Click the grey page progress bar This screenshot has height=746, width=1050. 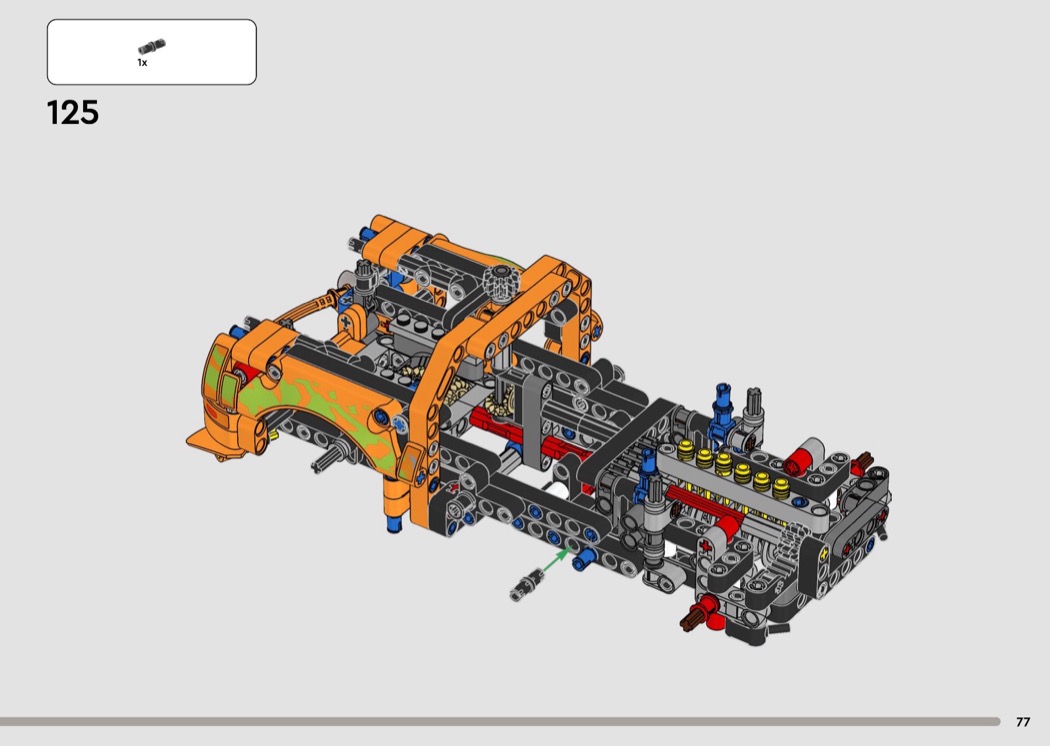[500, 721]
